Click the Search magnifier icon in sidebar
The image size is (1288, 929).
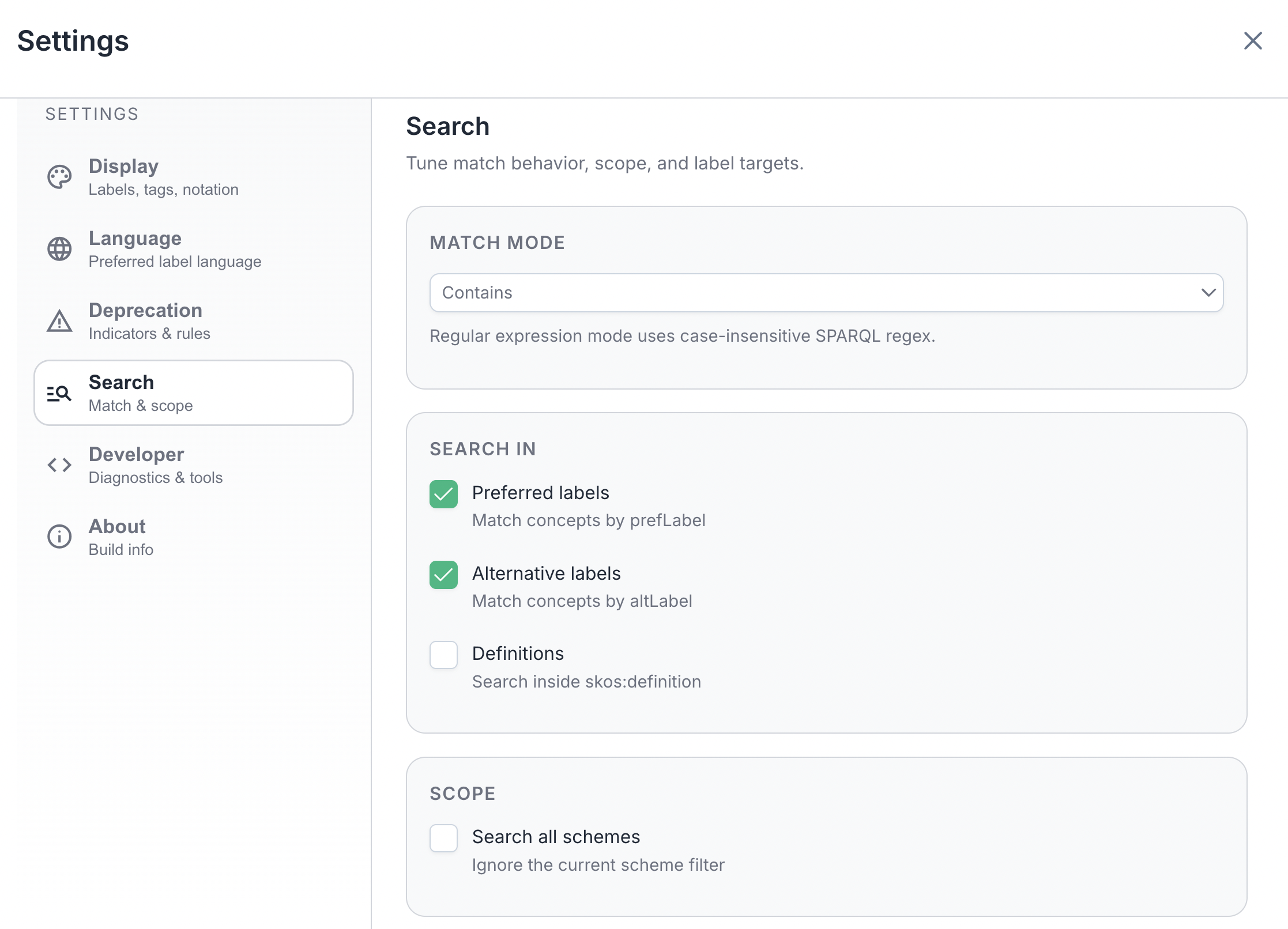click(x=59, y=392)
